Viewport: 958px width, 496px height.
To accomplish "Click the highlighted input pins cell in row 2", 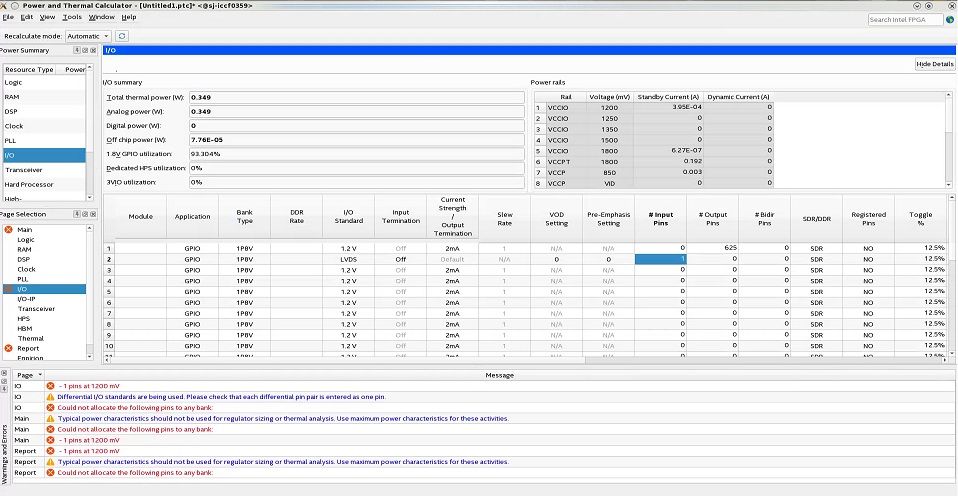I will tap(660, 260).
